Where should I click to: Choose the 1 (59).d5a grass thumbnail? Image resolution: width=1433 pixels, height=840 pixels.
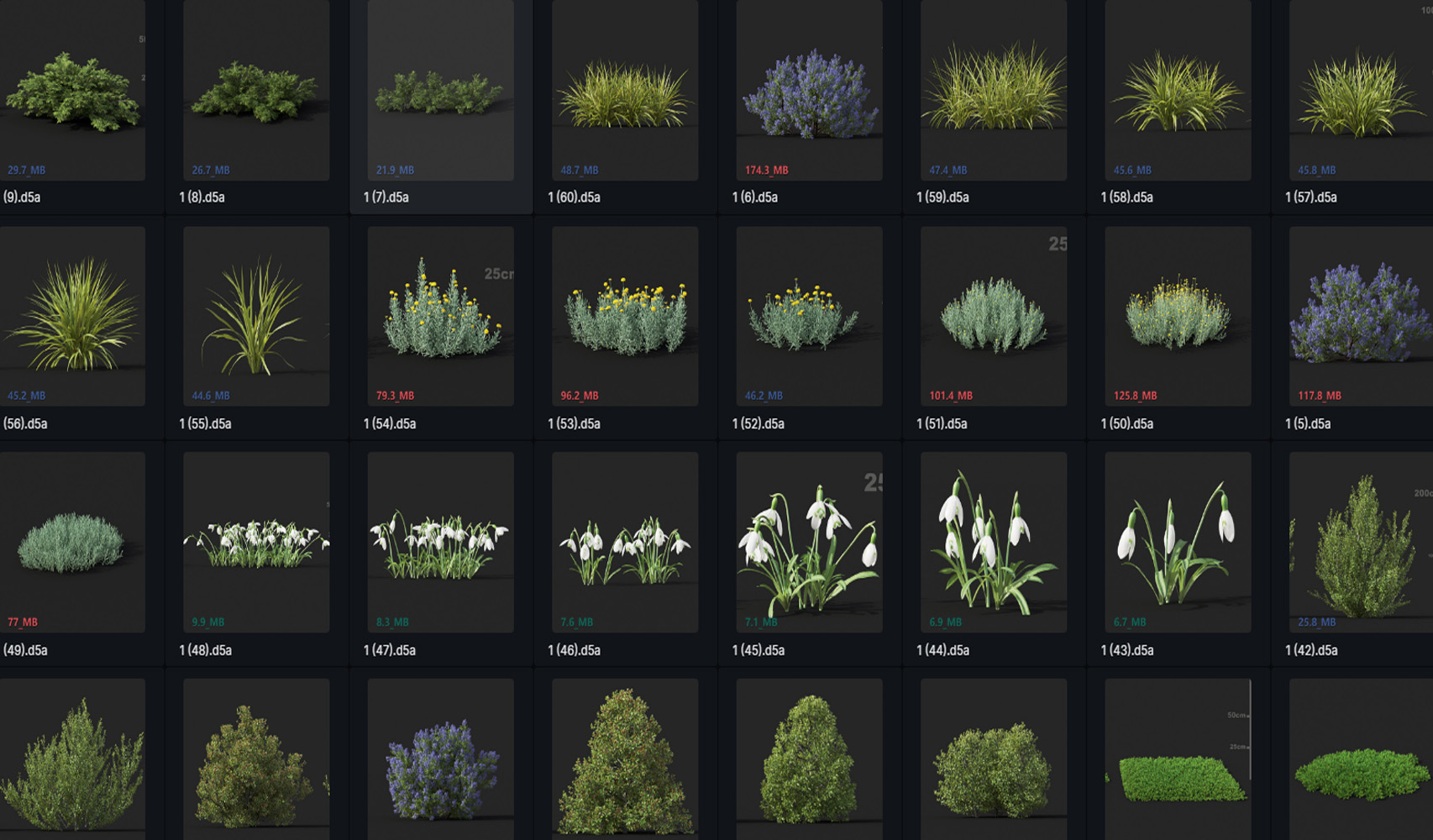(994, 90)
